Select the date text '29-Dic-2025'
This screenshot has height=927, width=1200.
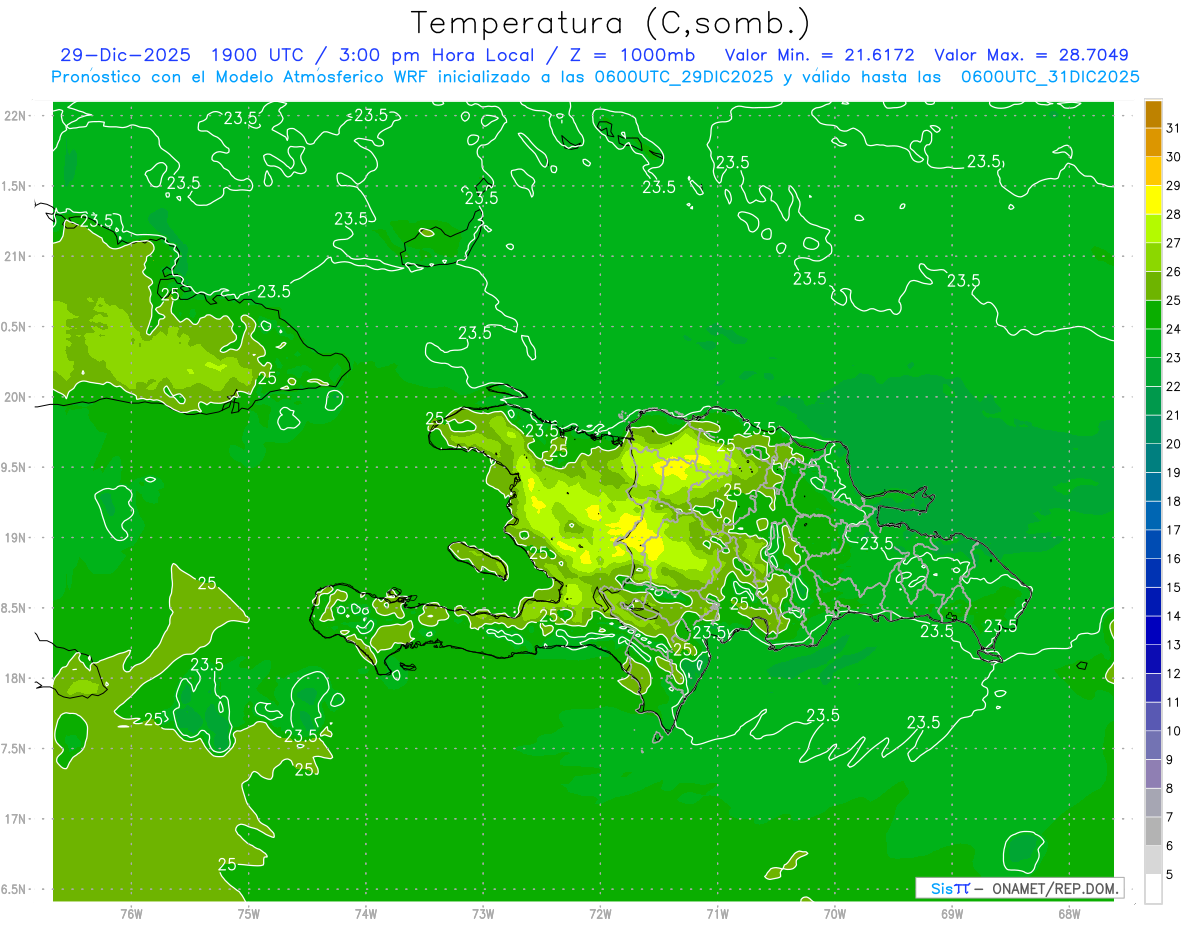(127, 55)
